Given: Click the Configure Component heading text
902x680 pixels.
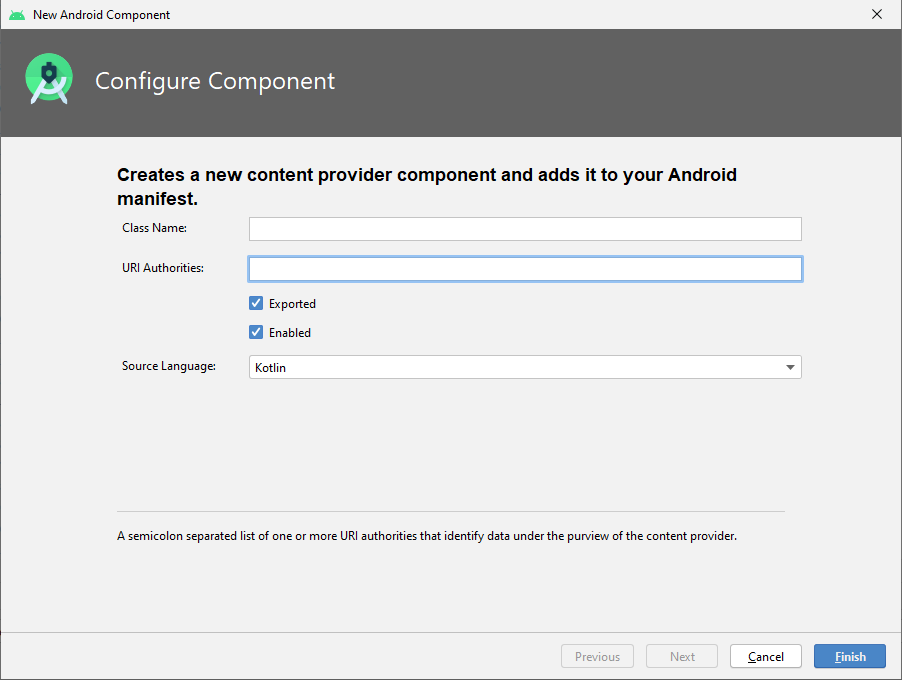Looking at the screenshot, I should pos(214,81).
